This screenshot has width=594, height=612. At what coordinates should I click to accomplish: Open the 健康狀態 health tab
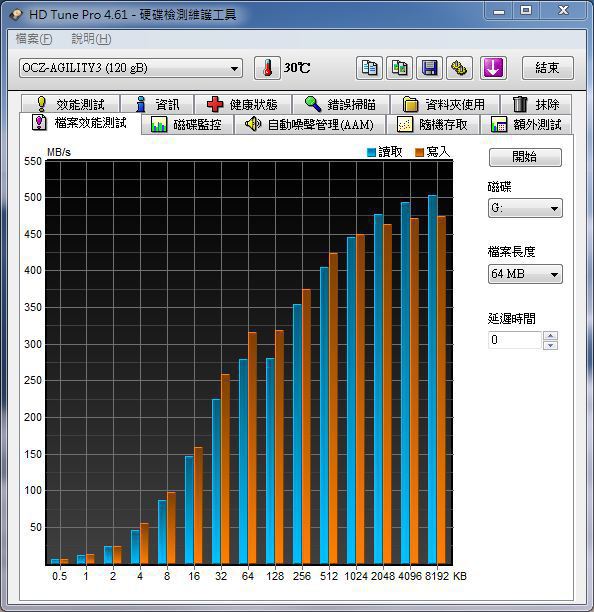(x=243, y=104)
